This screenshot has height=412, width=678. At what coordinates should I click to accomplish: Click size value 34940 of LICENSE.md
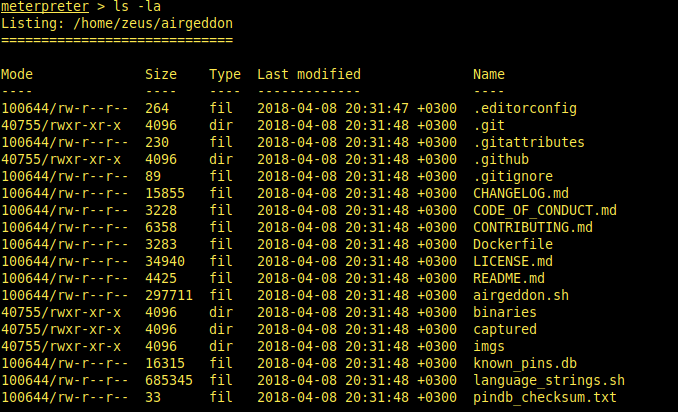[x=165, y=262]
